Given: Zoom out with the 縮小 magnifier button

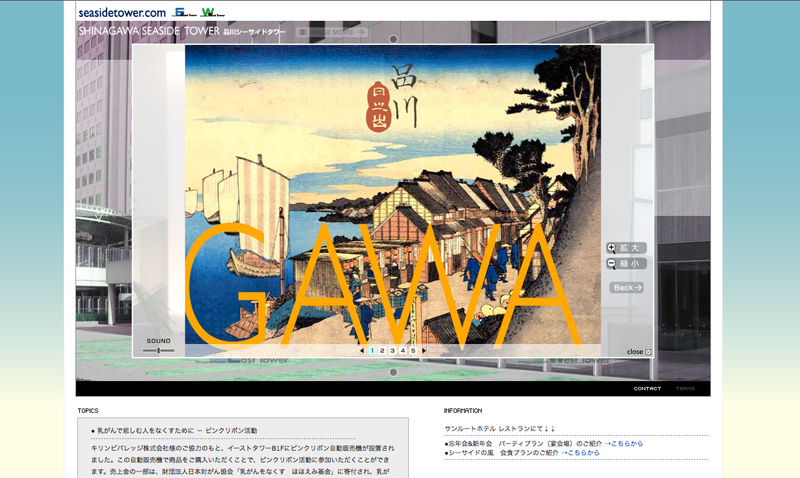Looking at the screenshot, I should [x=627, y=264].
